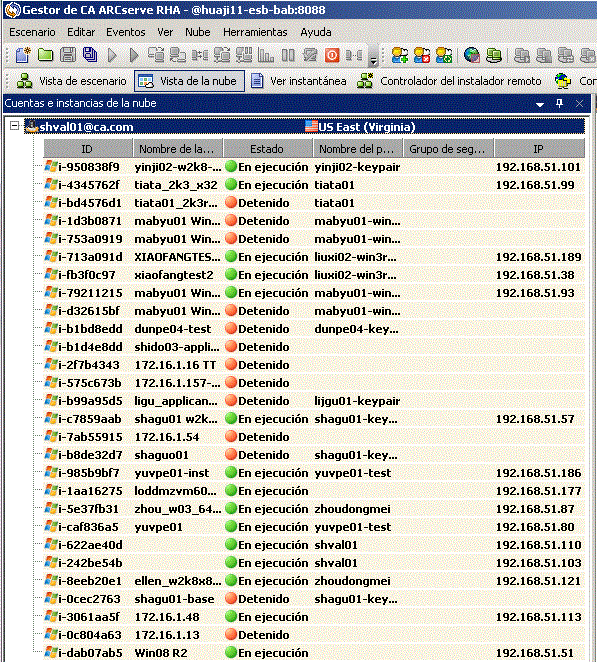Click the red status dot of i-753a0919
Viewport: 597px width, 662px height.
(231, 239)
